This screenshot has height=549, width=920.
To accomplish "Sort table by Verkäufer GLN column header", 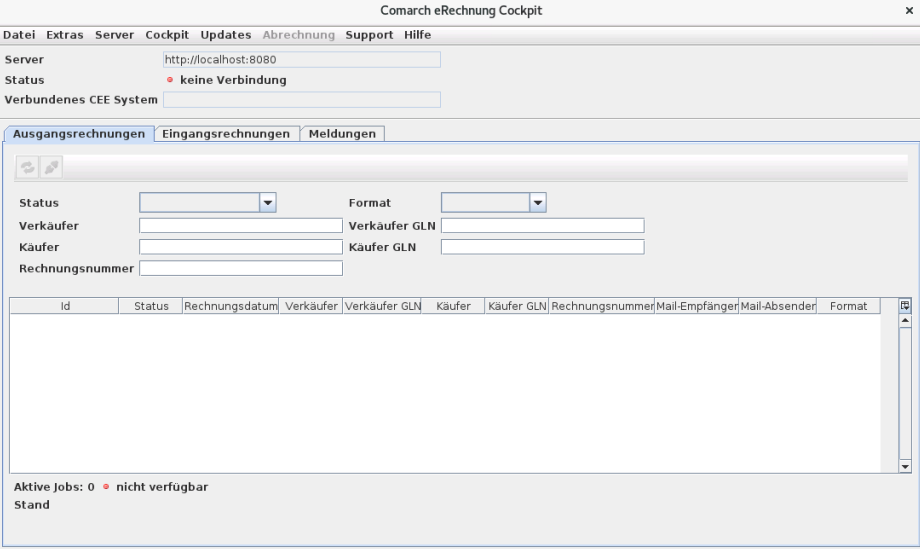I will coord(383,306).
